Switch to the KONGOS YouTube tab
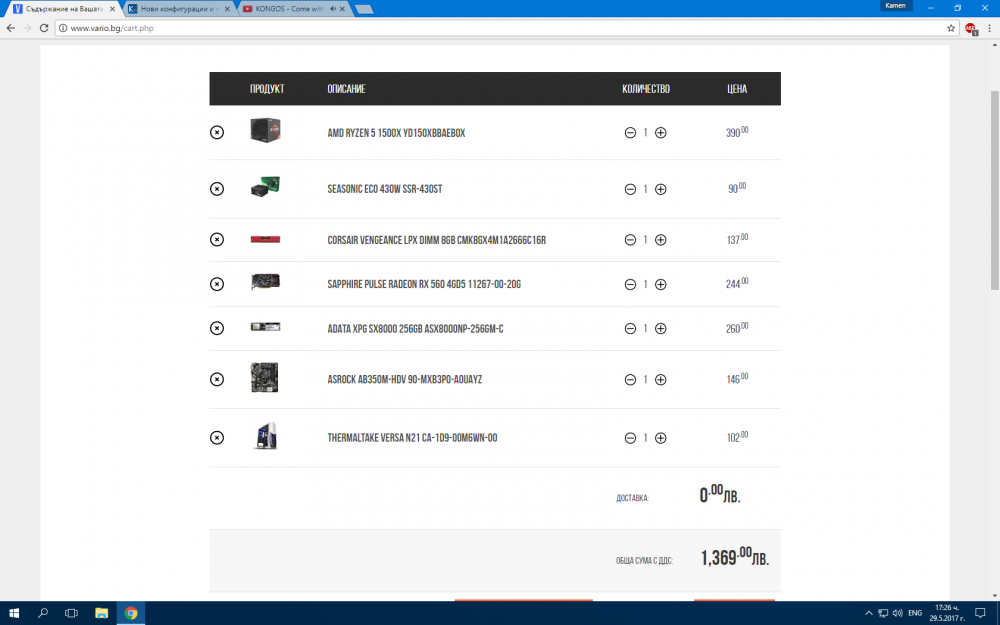The height and width of the screenshot is (625, 1000). 290,9
